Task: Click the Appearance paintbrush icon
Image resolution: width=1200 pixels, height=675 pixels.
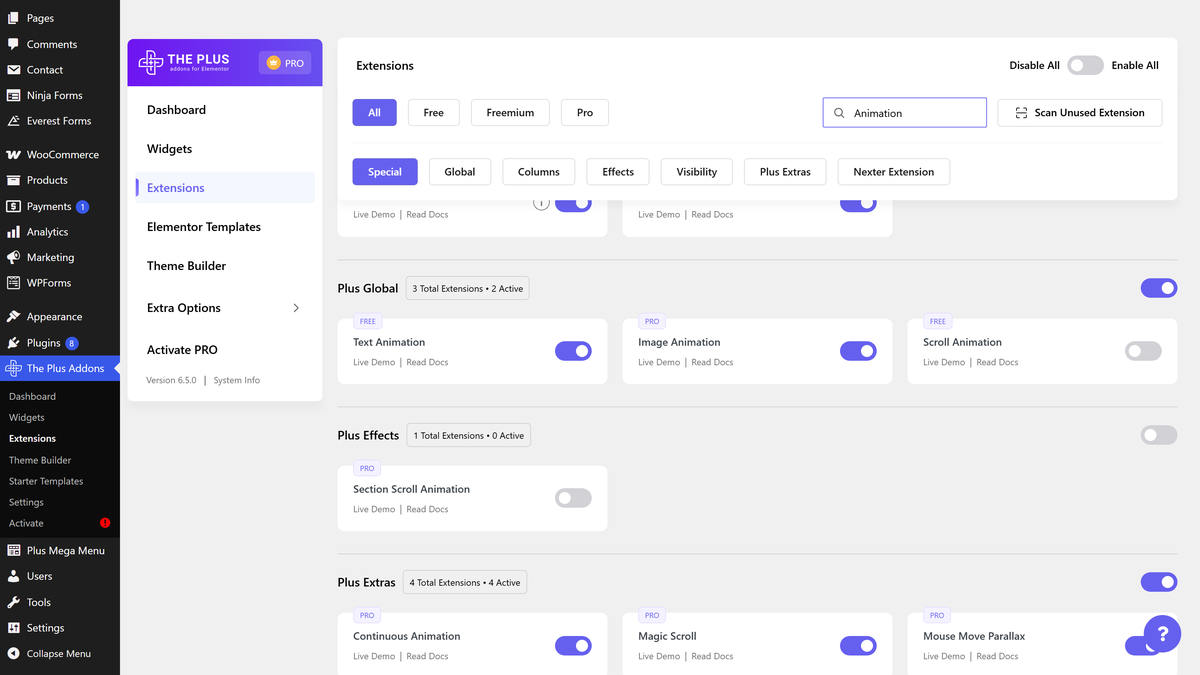Action: (13, 317)
